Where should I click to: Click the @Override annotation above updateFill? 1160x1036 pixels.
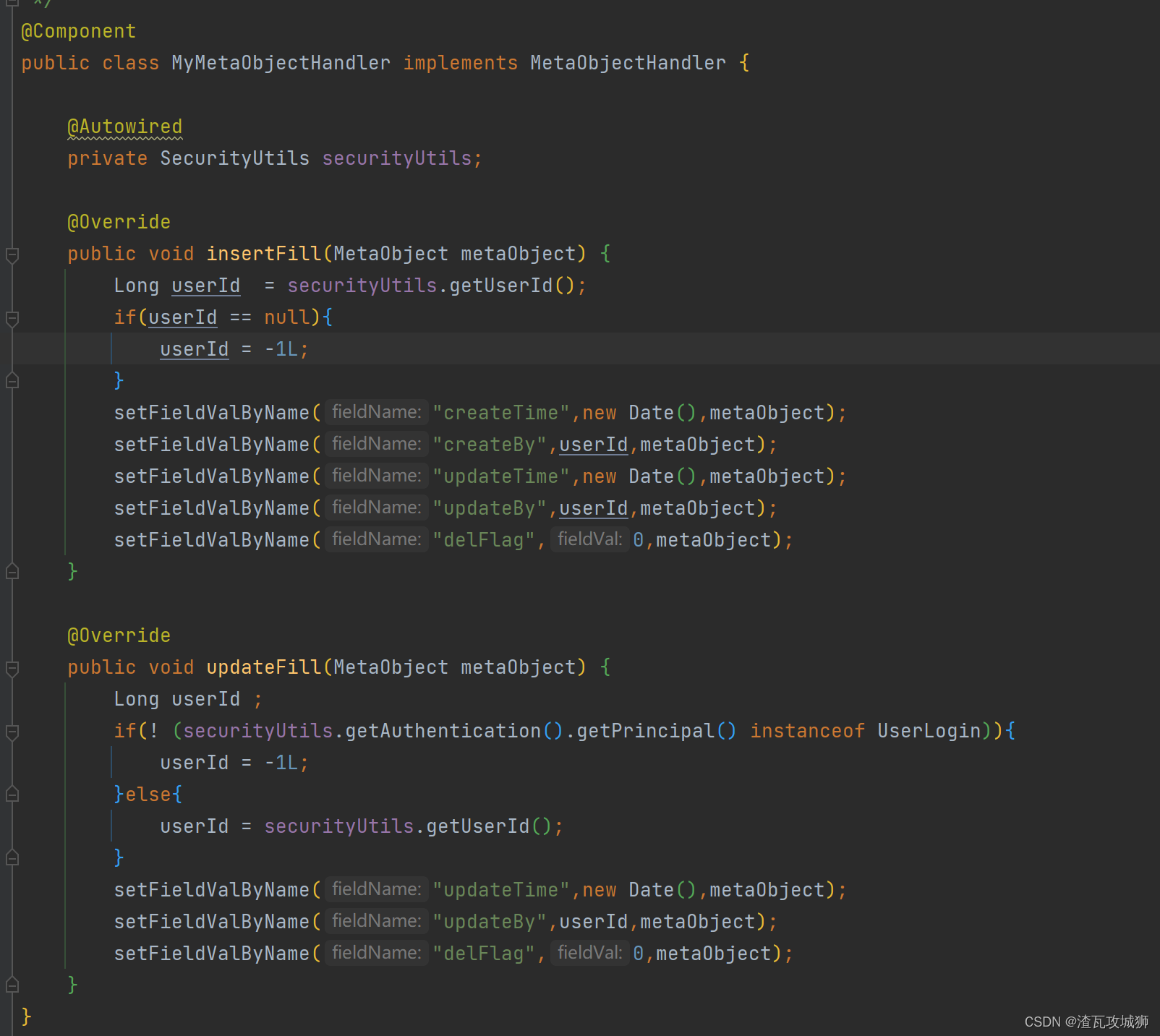[119, 635]
